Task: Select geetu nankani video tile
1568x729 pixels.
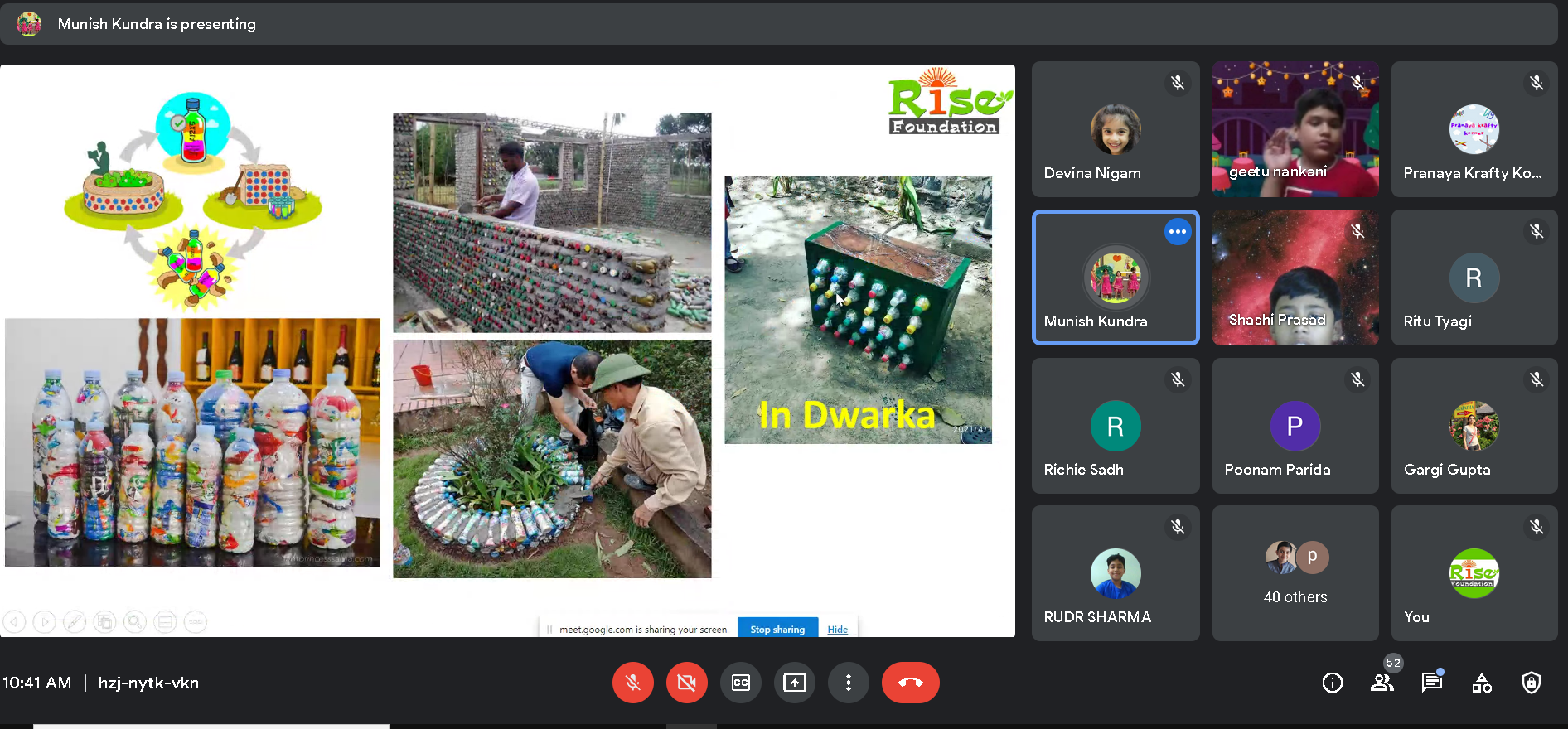Action: 1295,129
